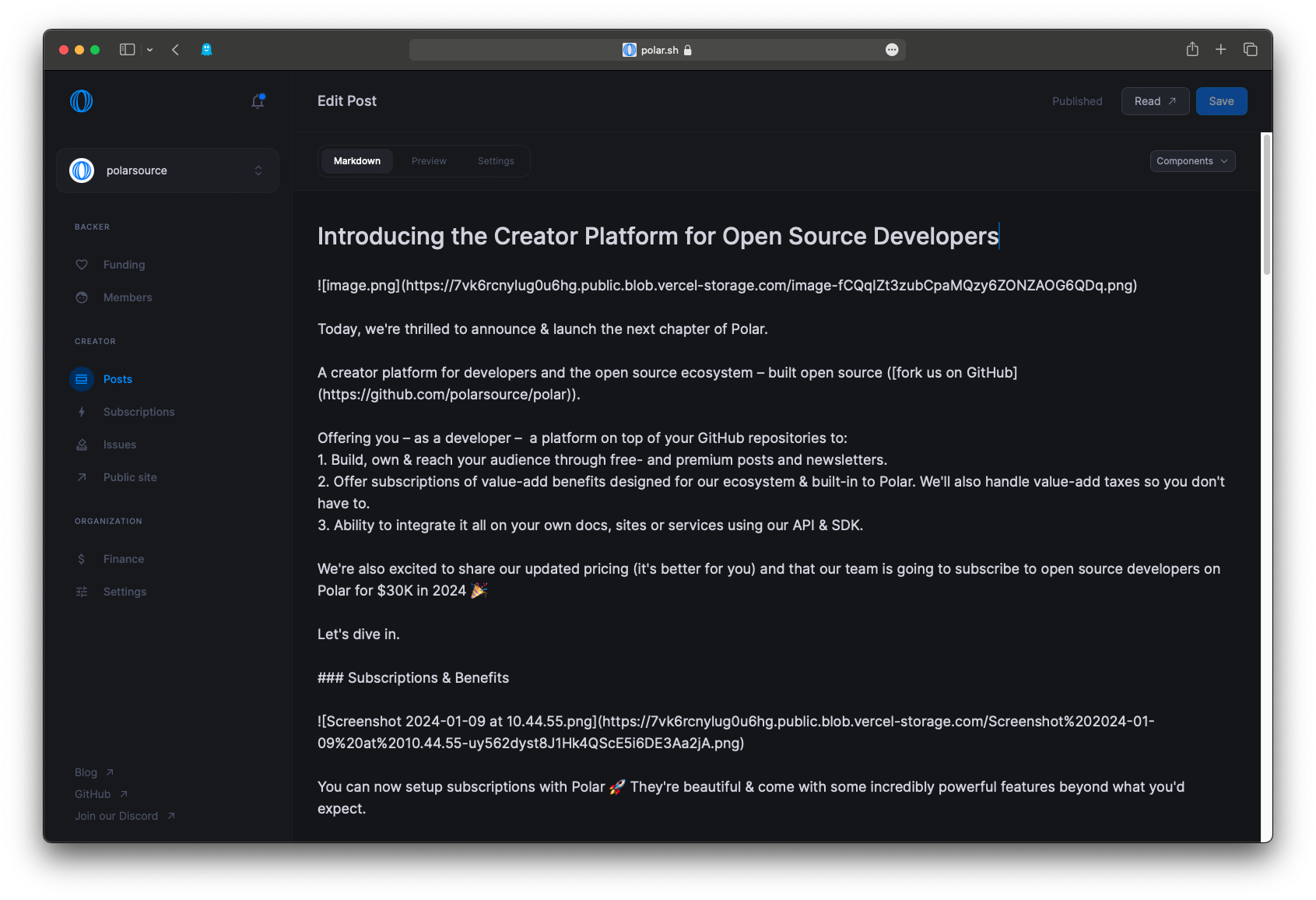This screenshot has width=1316, height=900.
Task: Switch to the Markdown tab
Action: click(x=357, y=161)
